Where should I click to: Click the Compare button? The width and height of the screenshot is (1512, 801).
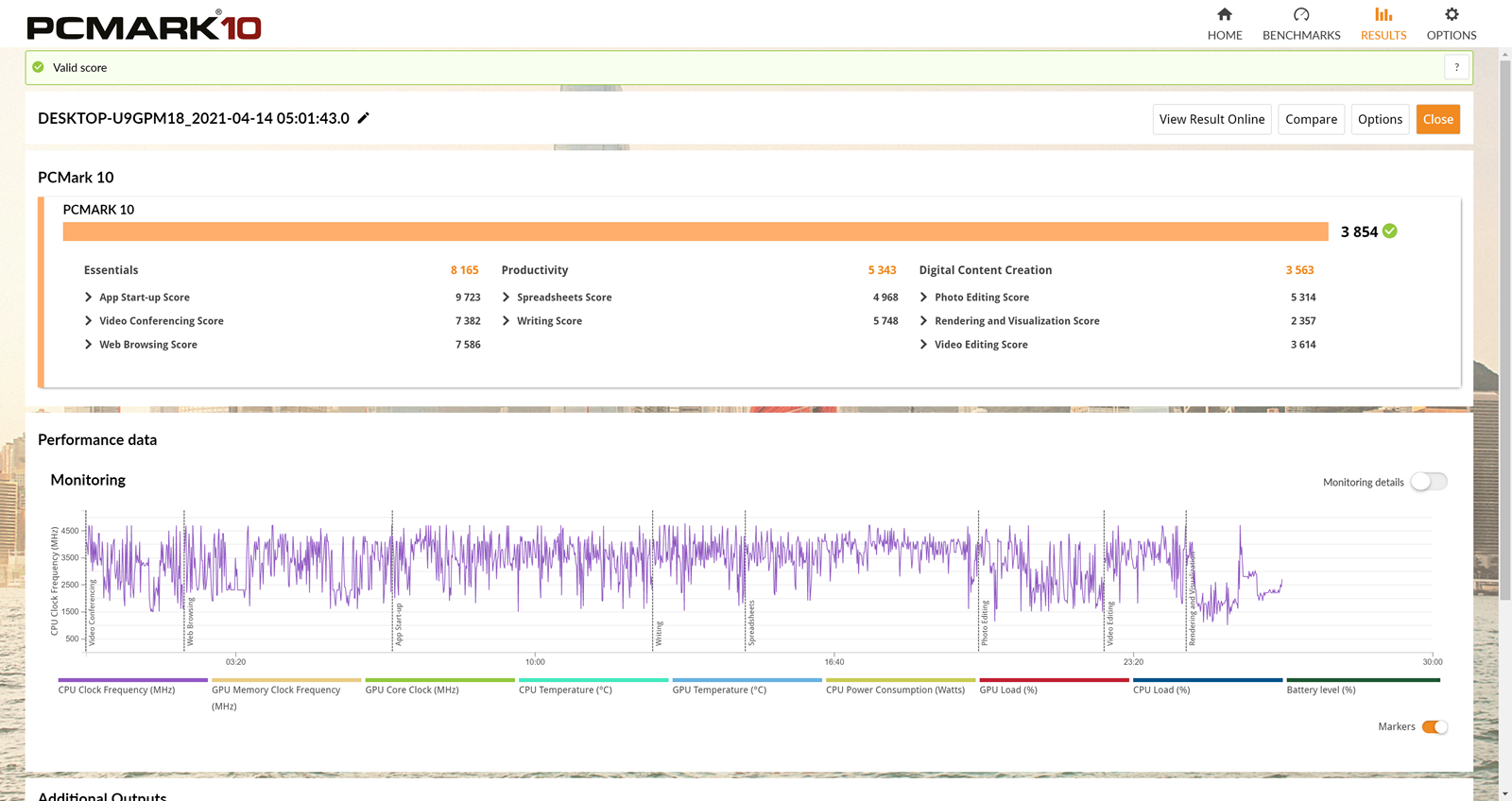[1311, 119]
